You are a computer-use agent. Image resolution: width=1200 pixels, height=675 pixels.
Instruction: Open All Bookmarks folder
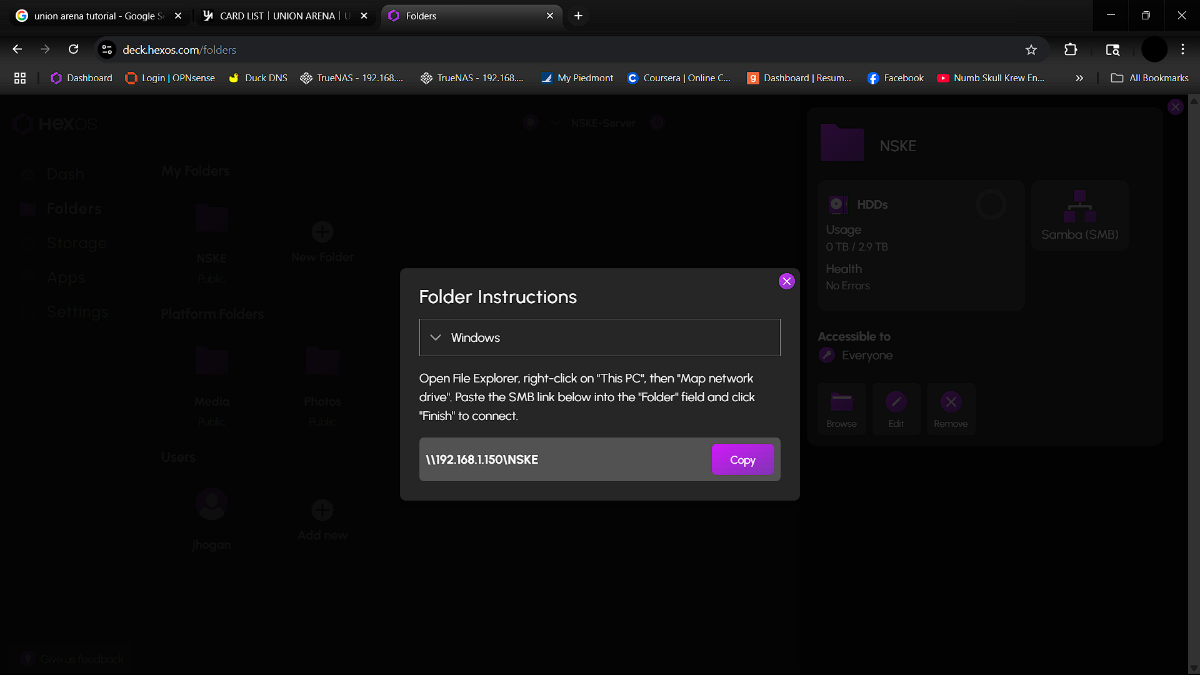(1150, 77)
